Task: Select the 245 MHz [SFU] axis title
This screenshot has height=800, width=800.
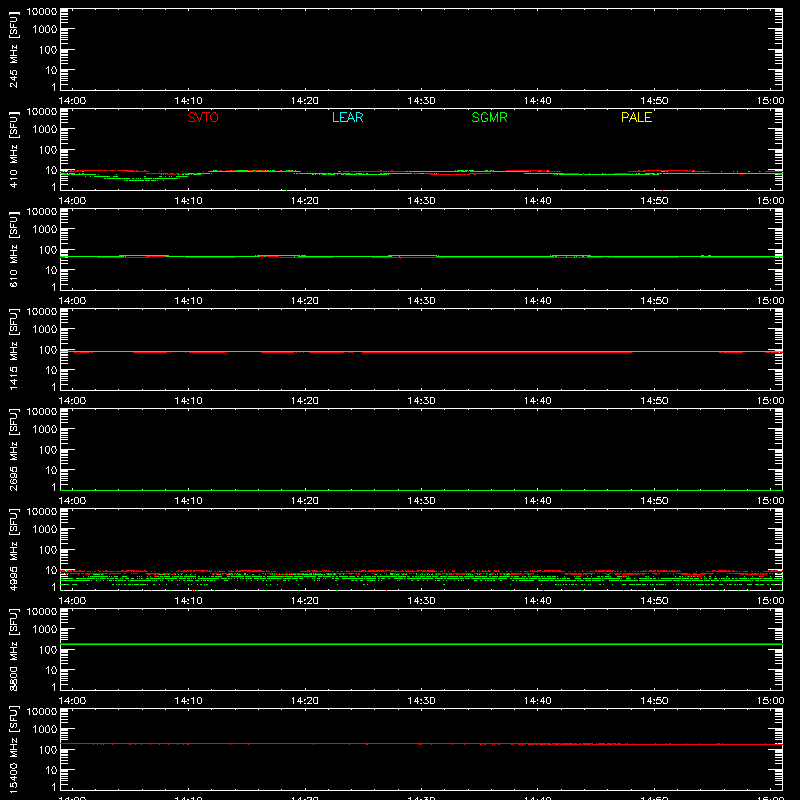Action: pyautogui.click(x=13, y=49)
